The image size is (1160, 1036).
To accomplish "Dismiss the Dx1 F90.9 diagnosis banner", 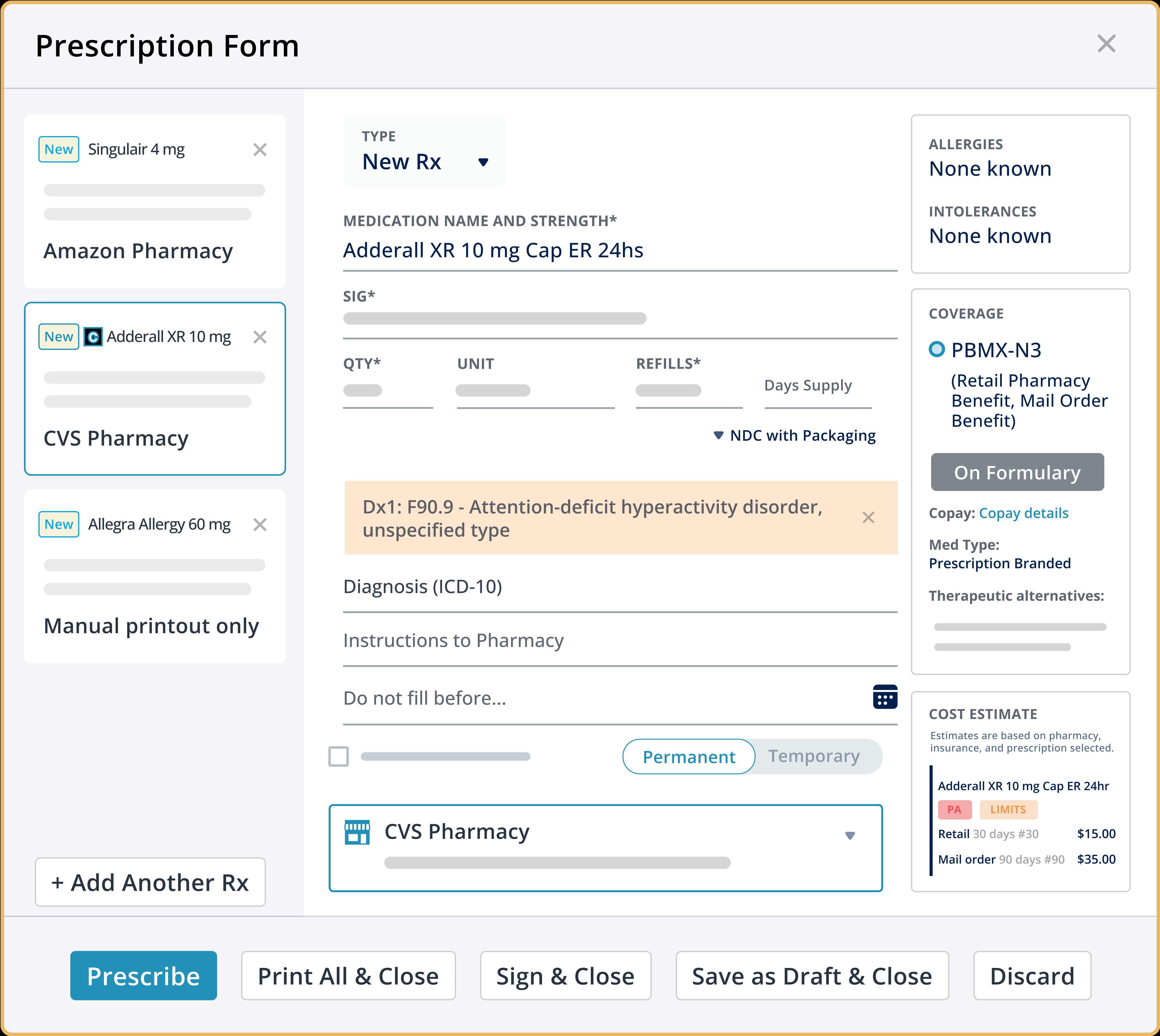I will [x=868, y=517].
